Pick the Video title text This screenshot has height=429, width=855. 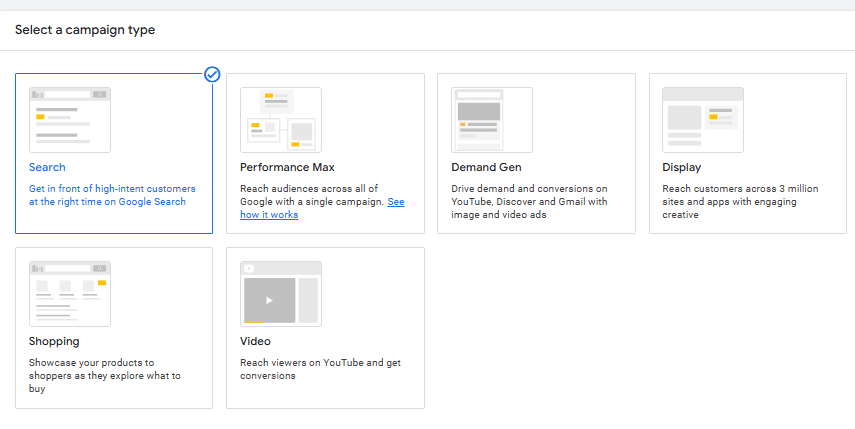point(255,341)
